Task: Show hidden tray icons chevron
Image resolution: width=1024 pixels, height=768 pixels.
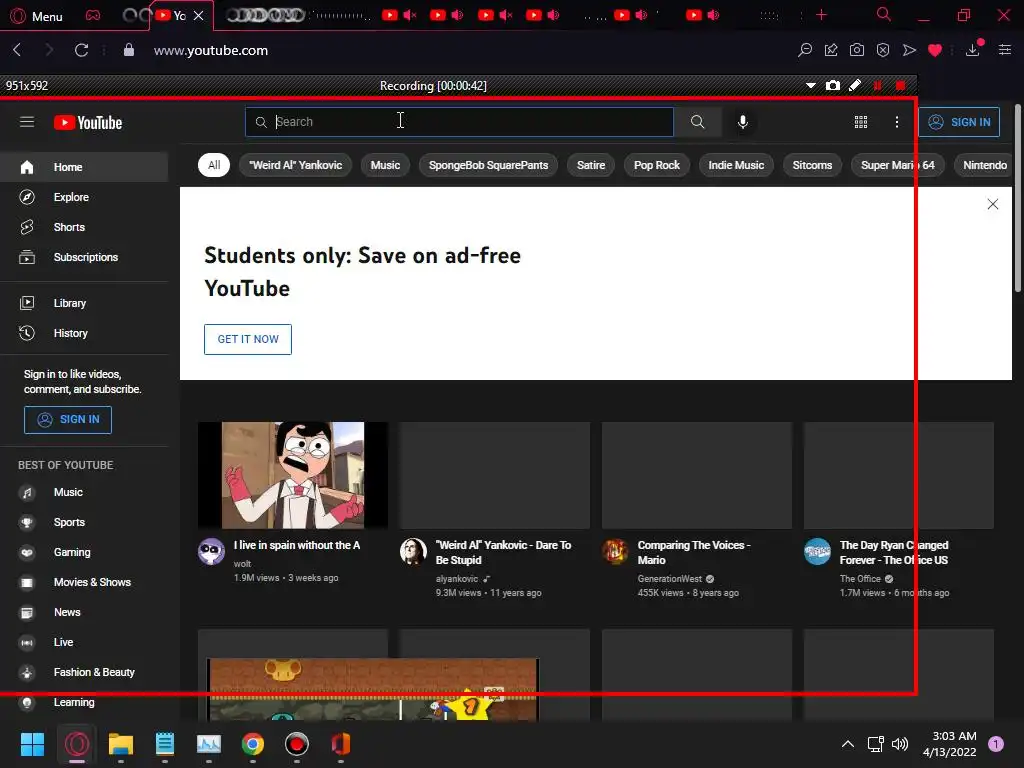Action: (x=847, y=744)
